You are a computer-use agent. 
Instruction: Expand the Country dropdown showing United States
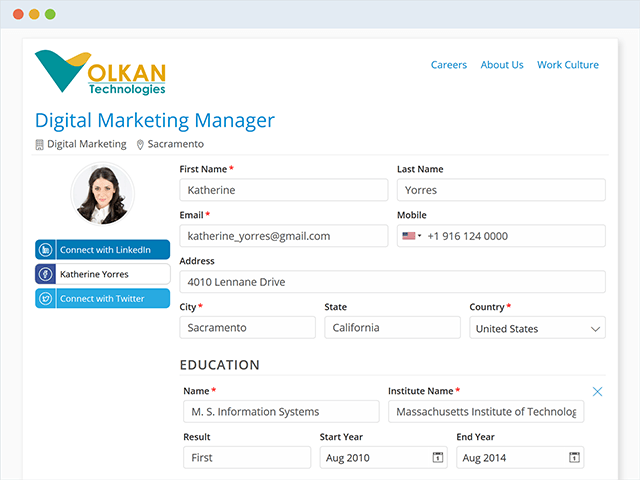tap(538, 328)
